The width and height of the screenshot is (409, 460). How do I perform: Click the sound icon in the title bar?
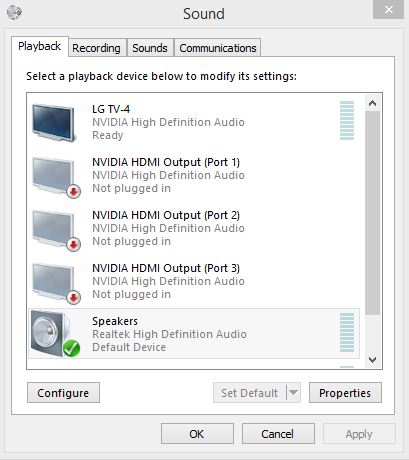pos(14,13)
